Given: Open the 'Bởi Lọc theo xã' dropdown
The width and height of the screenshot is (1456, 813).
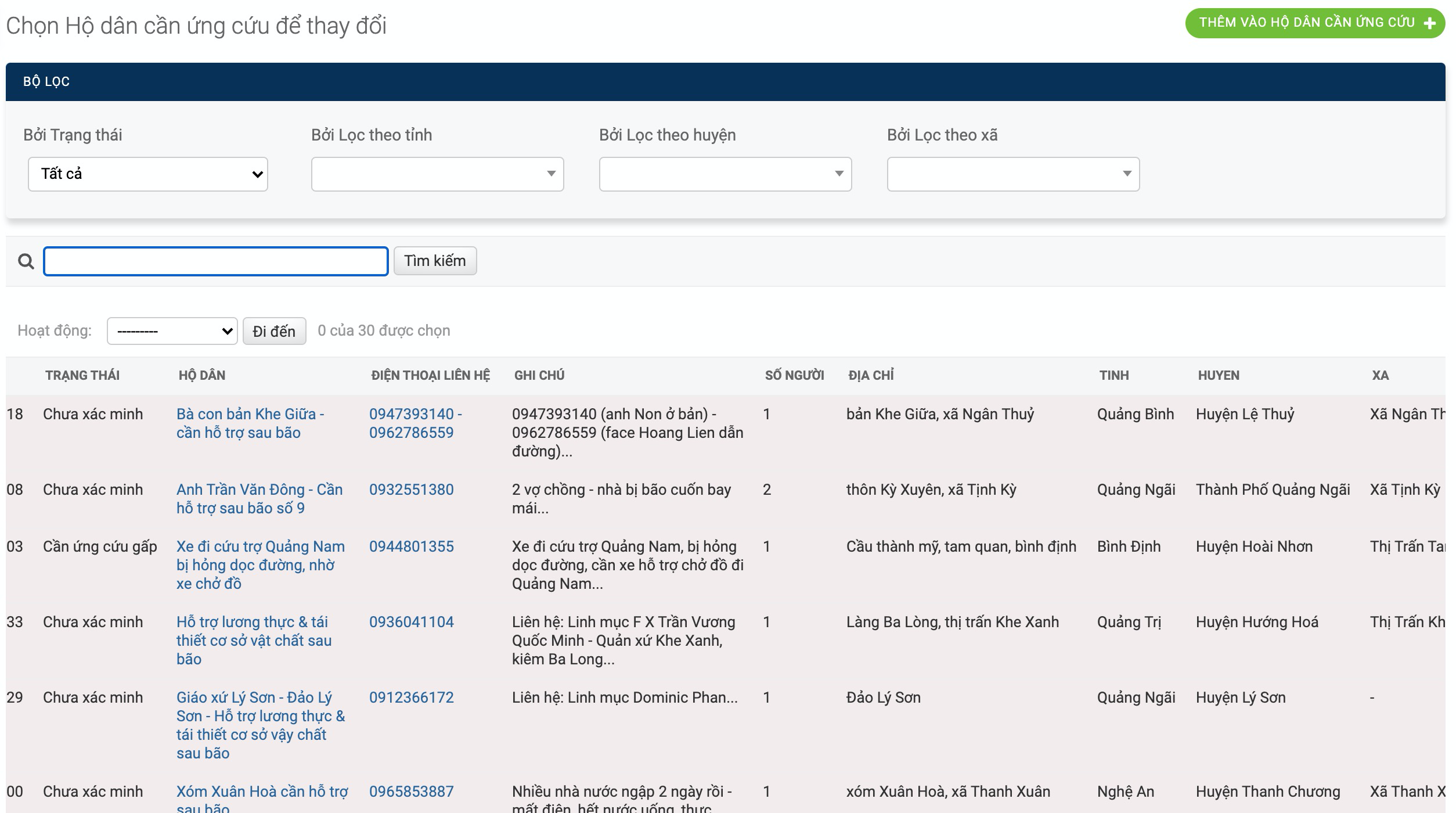Looking at the screenshot, I should click(x=1013, y=174).
